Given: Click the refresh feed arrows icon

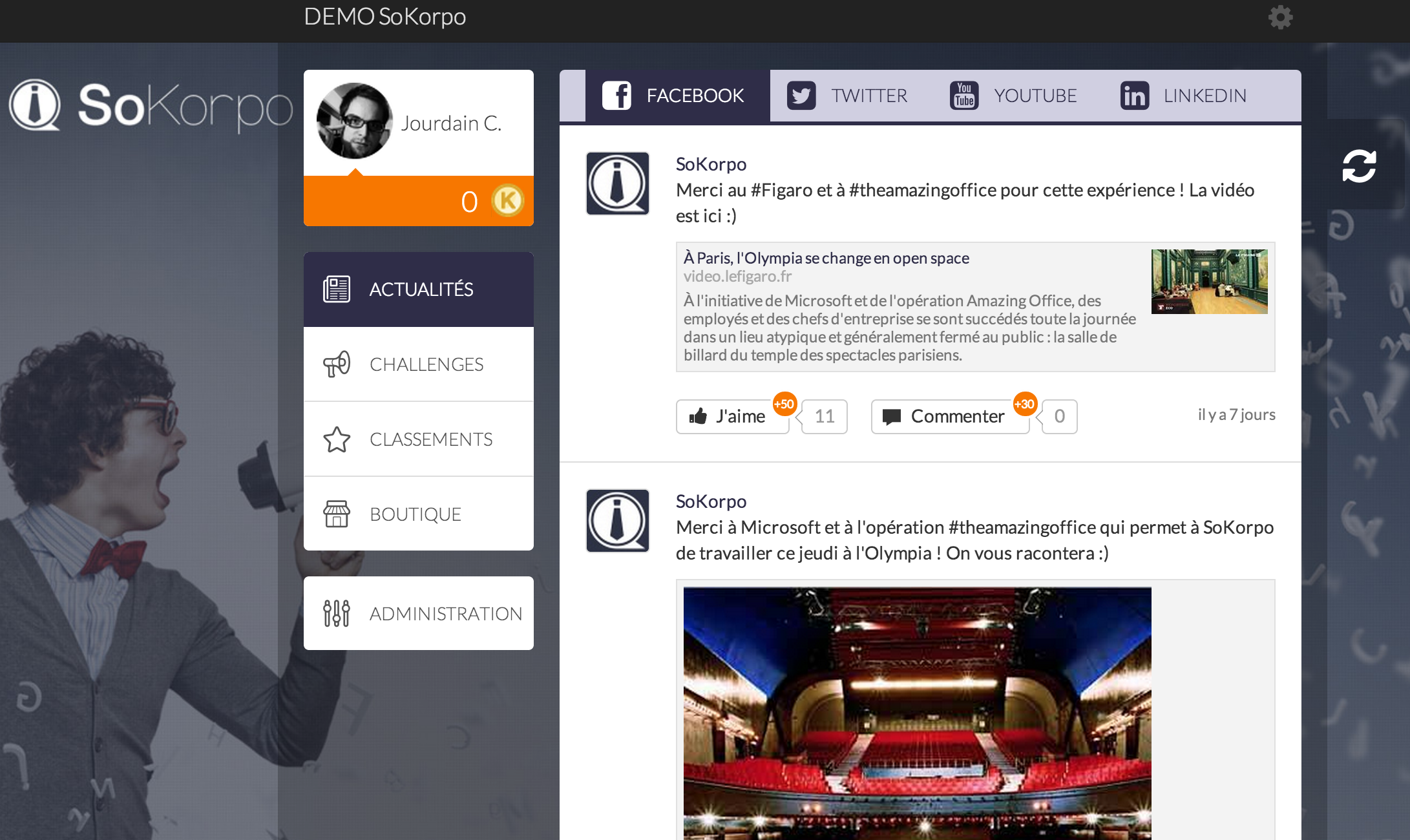Looking at the screenshot, I should click(x=1359, y=166).
